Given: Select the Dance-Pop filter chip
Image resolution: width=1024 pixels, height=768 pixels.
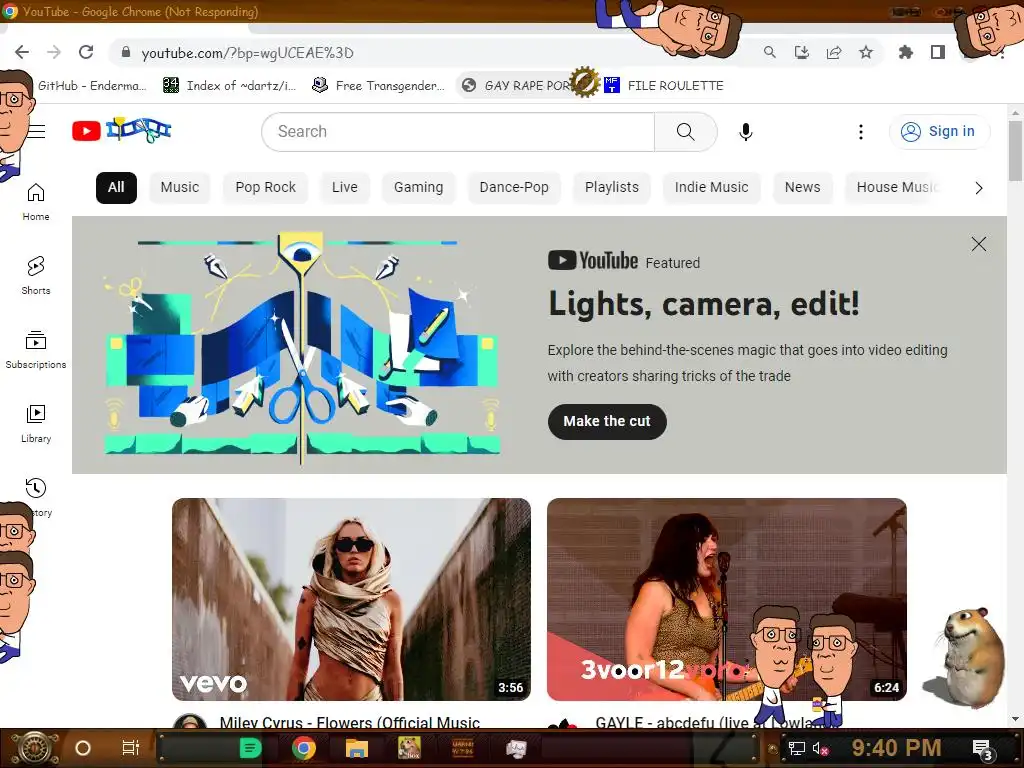Looking at the screenshot, I should pos(514,187).
